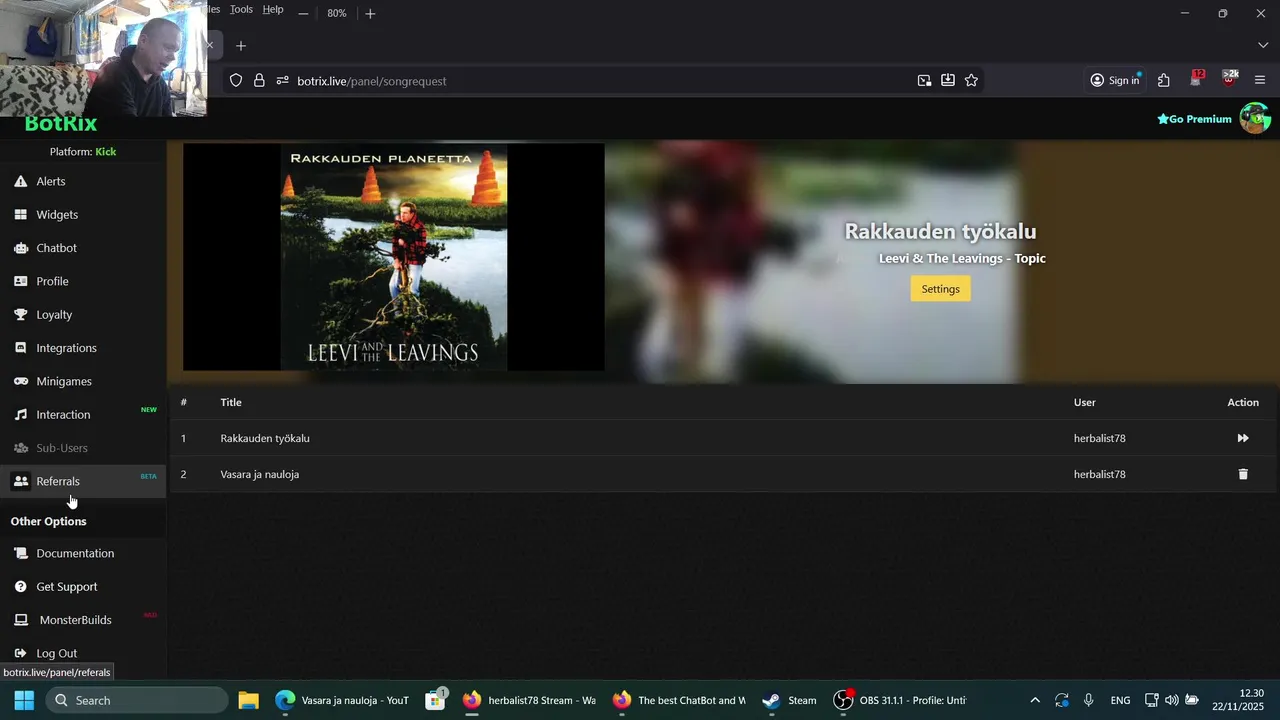The height and width of the screenshot is (720, 1280).
Task: Skip Rakkauden työkalu with fast-forward icon
Action: pos(1243,438)
